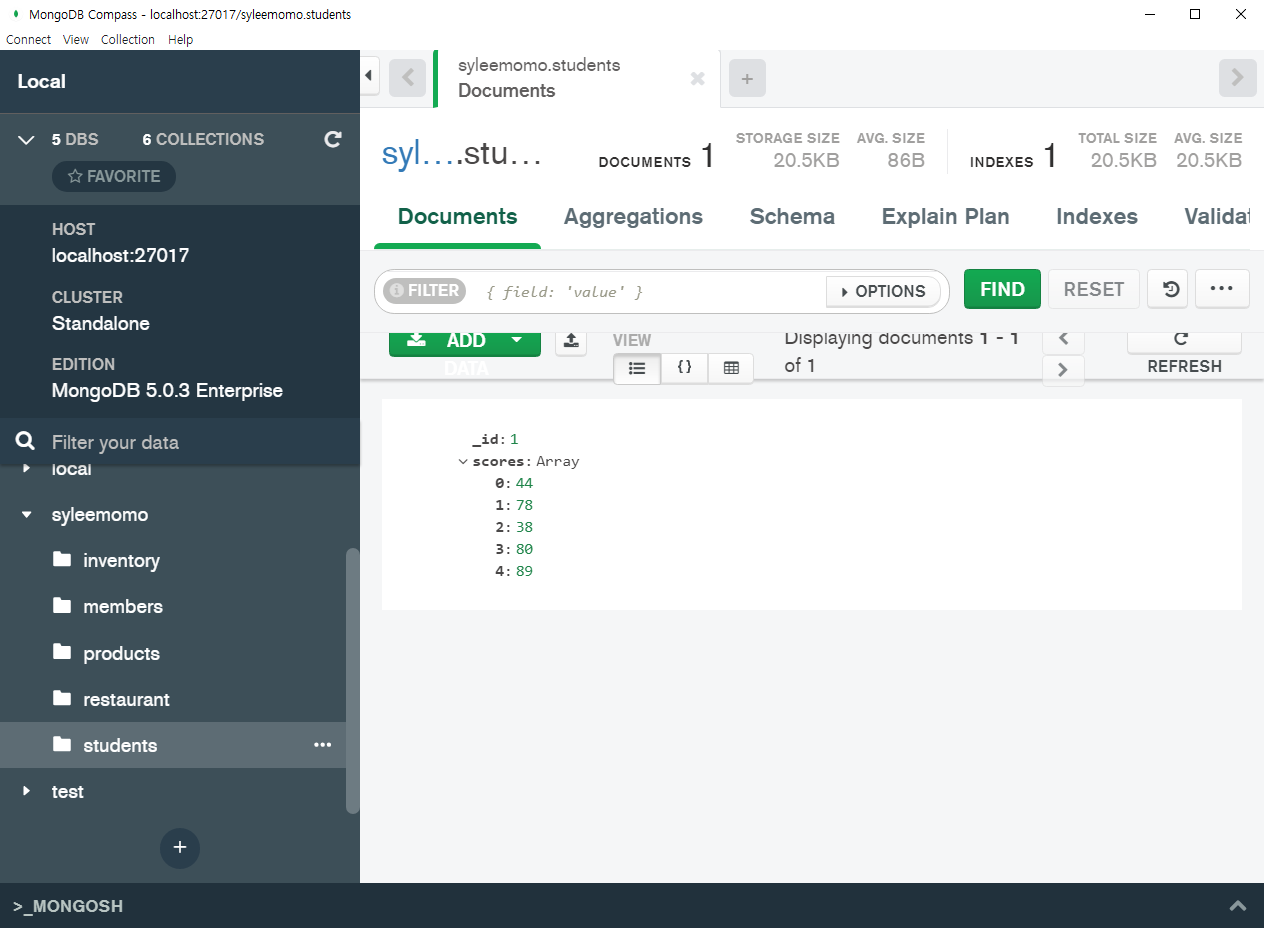Image resolution: width=1264 pixels, height=928 pixels.
Task: Click the export collection icon
Action: (x=570, y=341)
